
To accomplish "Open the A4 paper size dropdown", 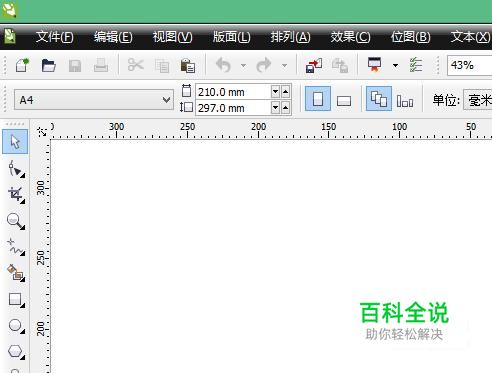I will pos(94,100).
